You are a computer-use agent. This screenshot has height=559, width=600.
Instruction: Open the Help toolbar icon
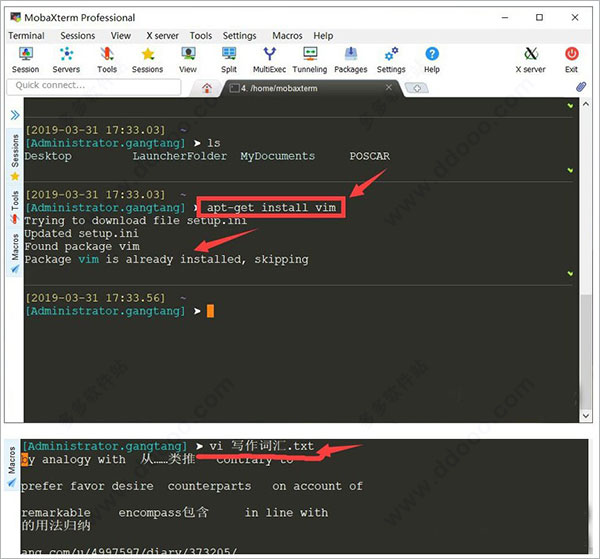click(431, 59)
